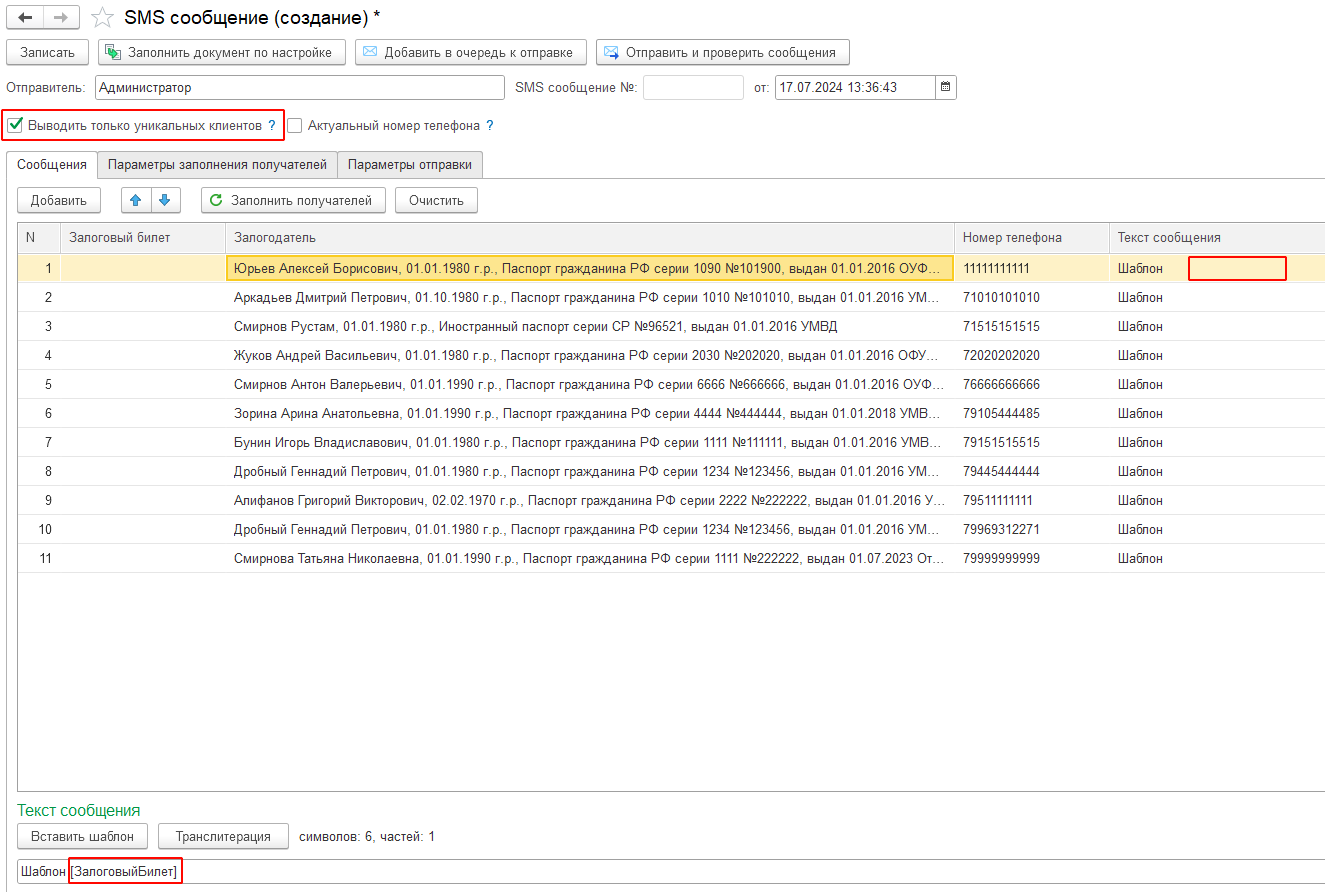Click the message text field at the bottom
This screenshot has height=892, width=1325.
[x=671, y=872]
